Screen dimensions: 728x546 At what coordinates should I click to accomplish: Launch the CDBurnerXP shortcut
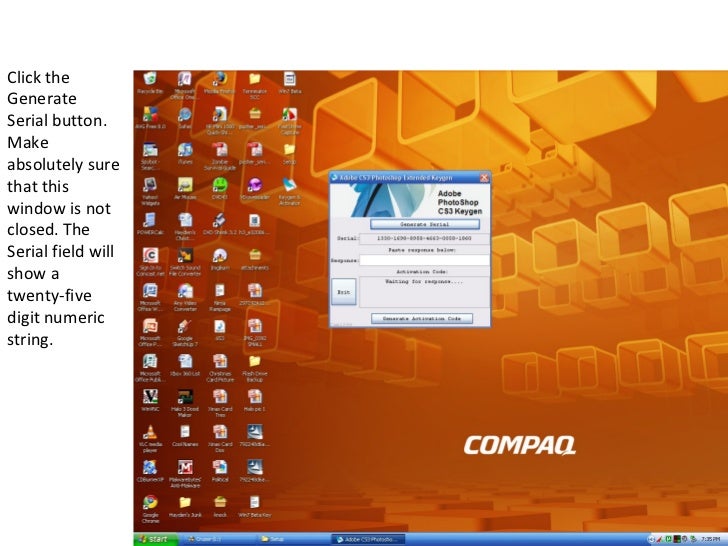150,471
